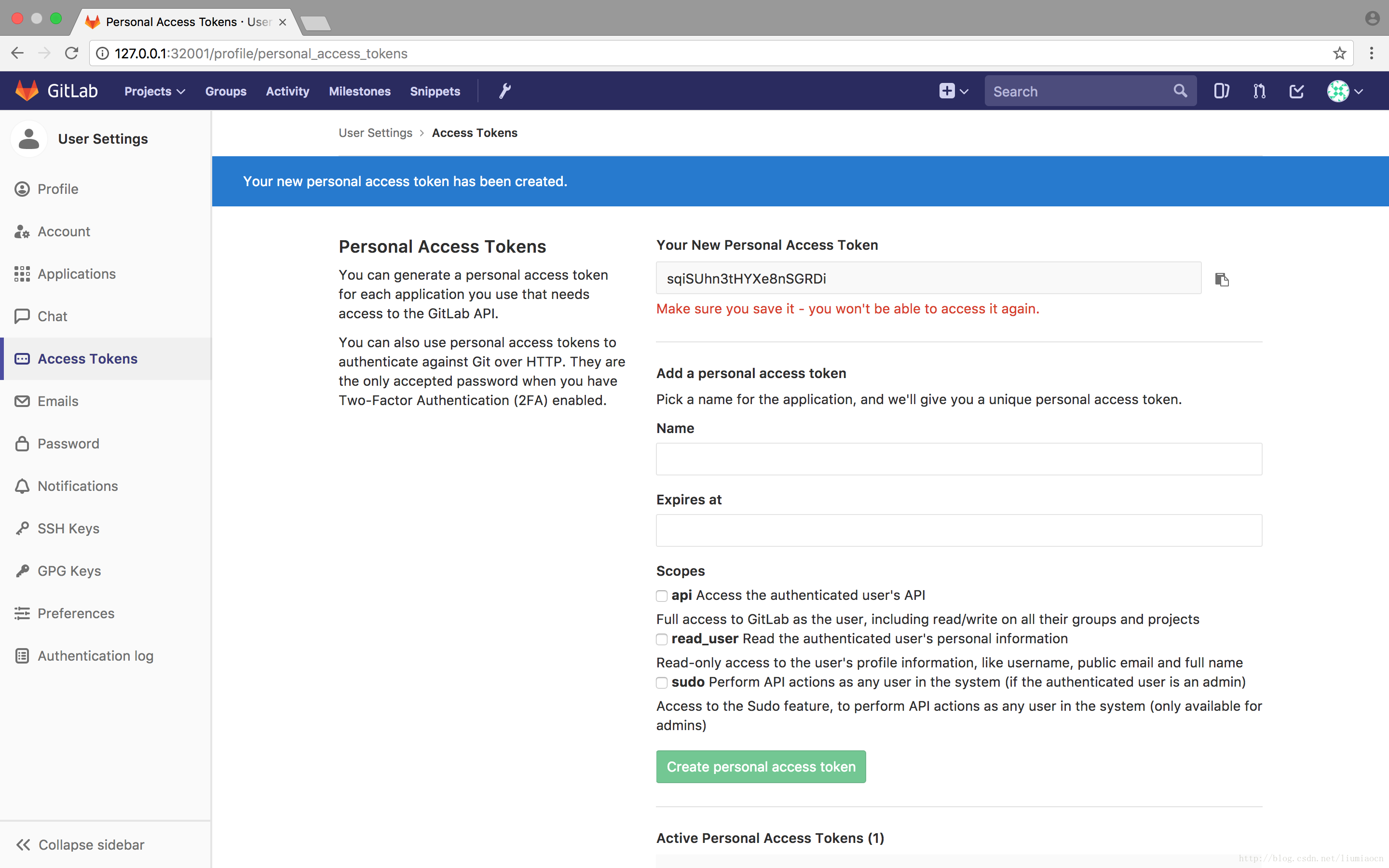Click the Account sidebar icon

coord(22,231)
